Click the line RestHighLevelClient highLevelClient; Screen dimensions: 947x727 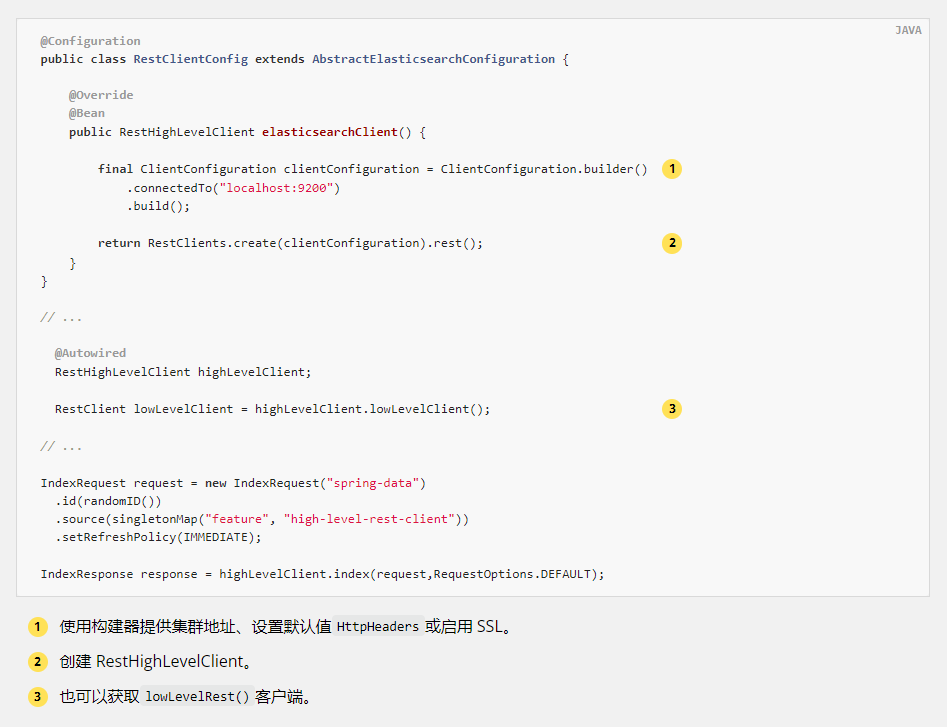point(183,372)
